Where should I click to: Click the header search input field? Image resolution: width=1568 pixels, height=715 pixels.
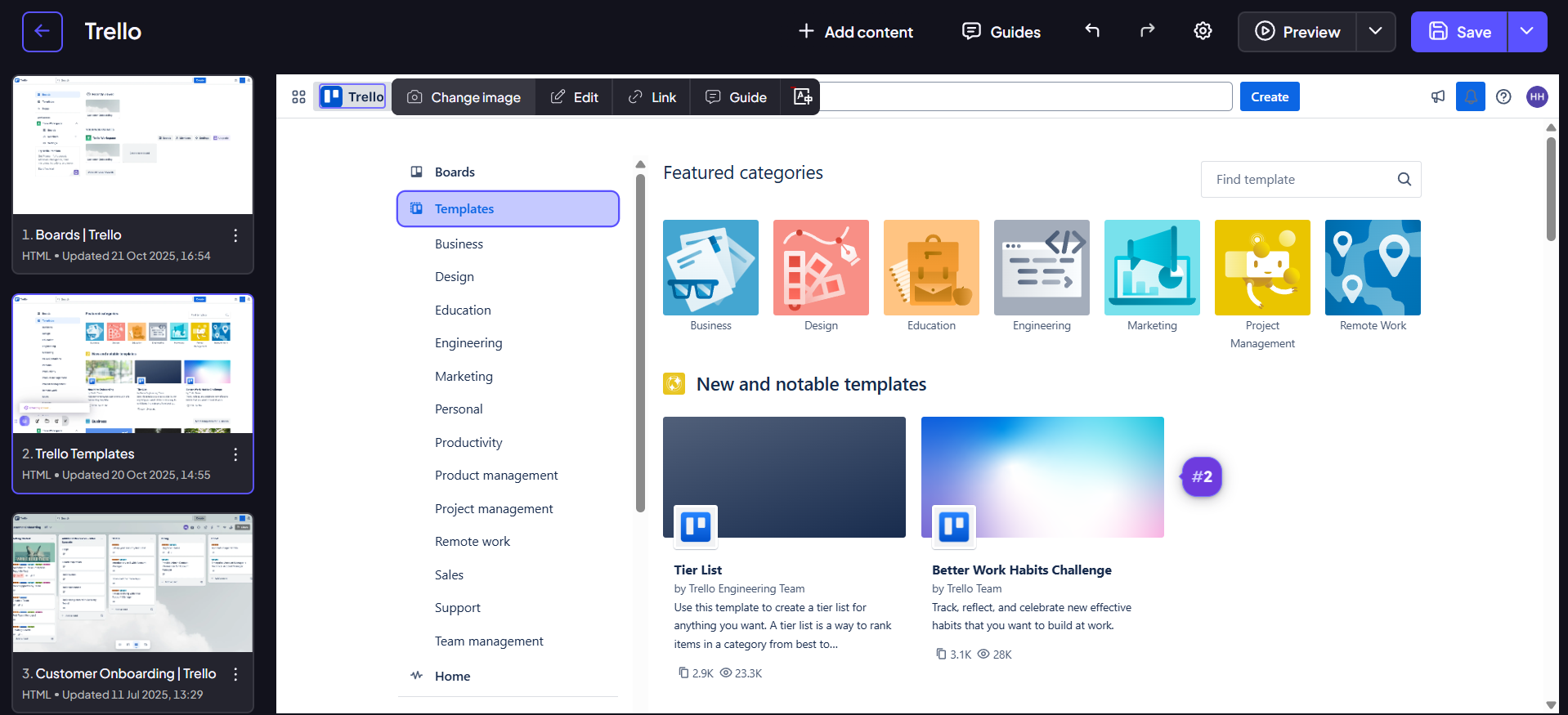coord(1026,96)
